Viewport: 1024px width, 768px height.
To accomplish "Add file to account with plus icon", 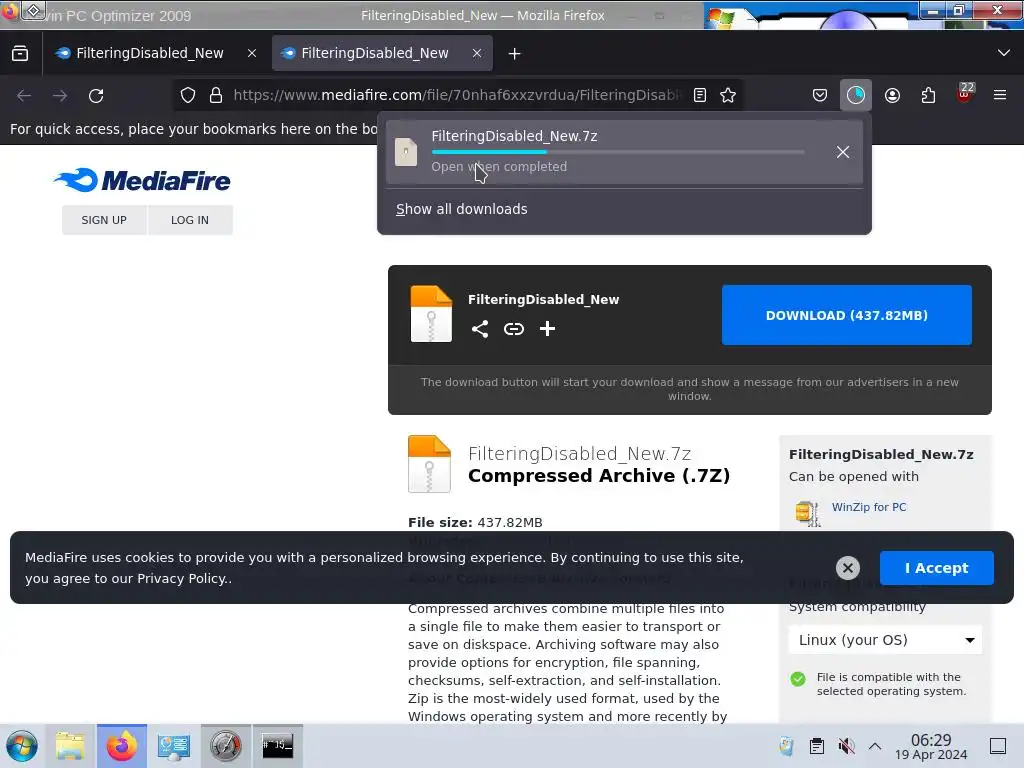I will click(x=547, y=328).
